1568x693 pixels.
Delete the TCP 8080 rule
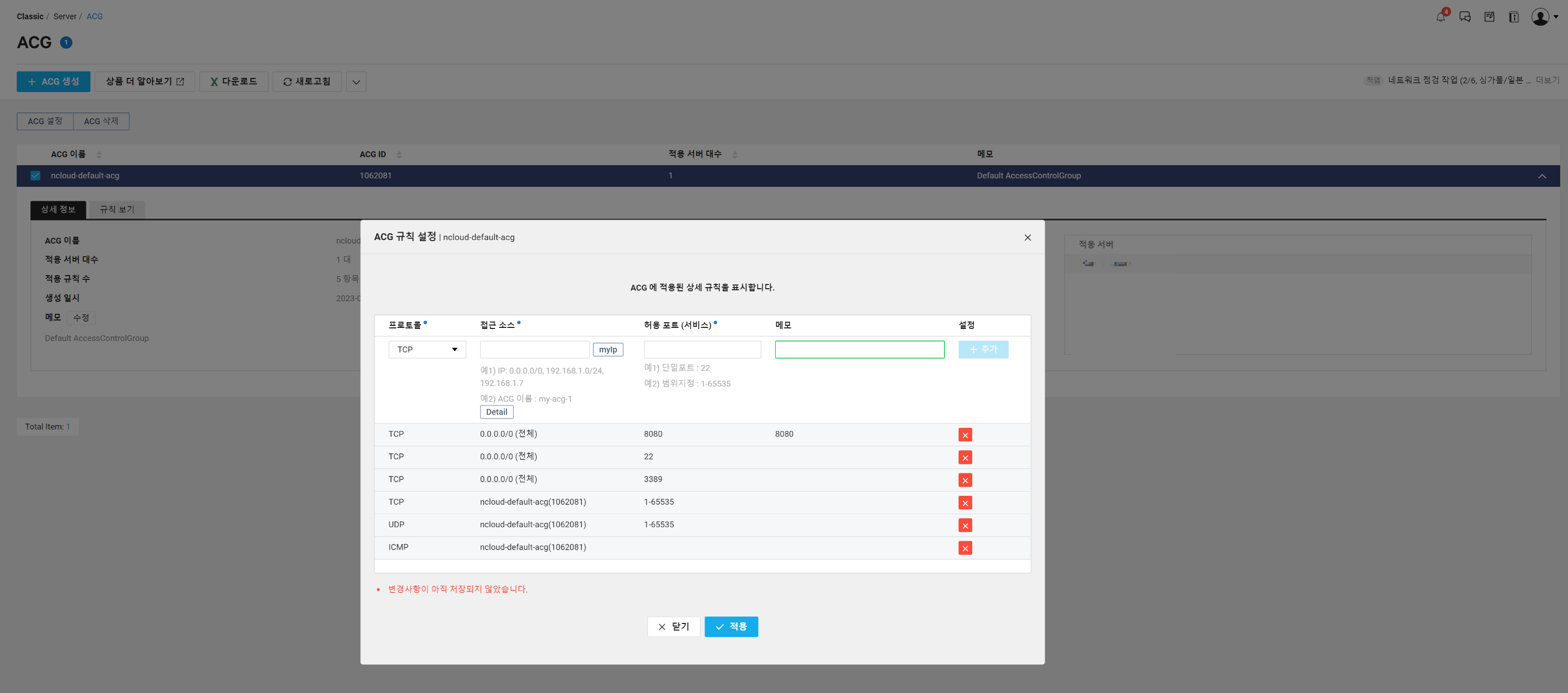tap(965, 434)
